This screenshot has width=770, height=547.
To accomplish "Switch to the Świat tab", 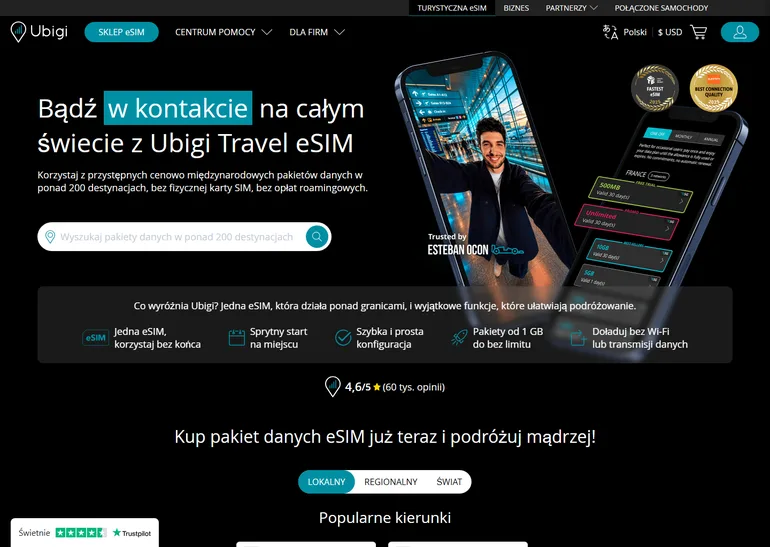I will [x=449, y=482].
